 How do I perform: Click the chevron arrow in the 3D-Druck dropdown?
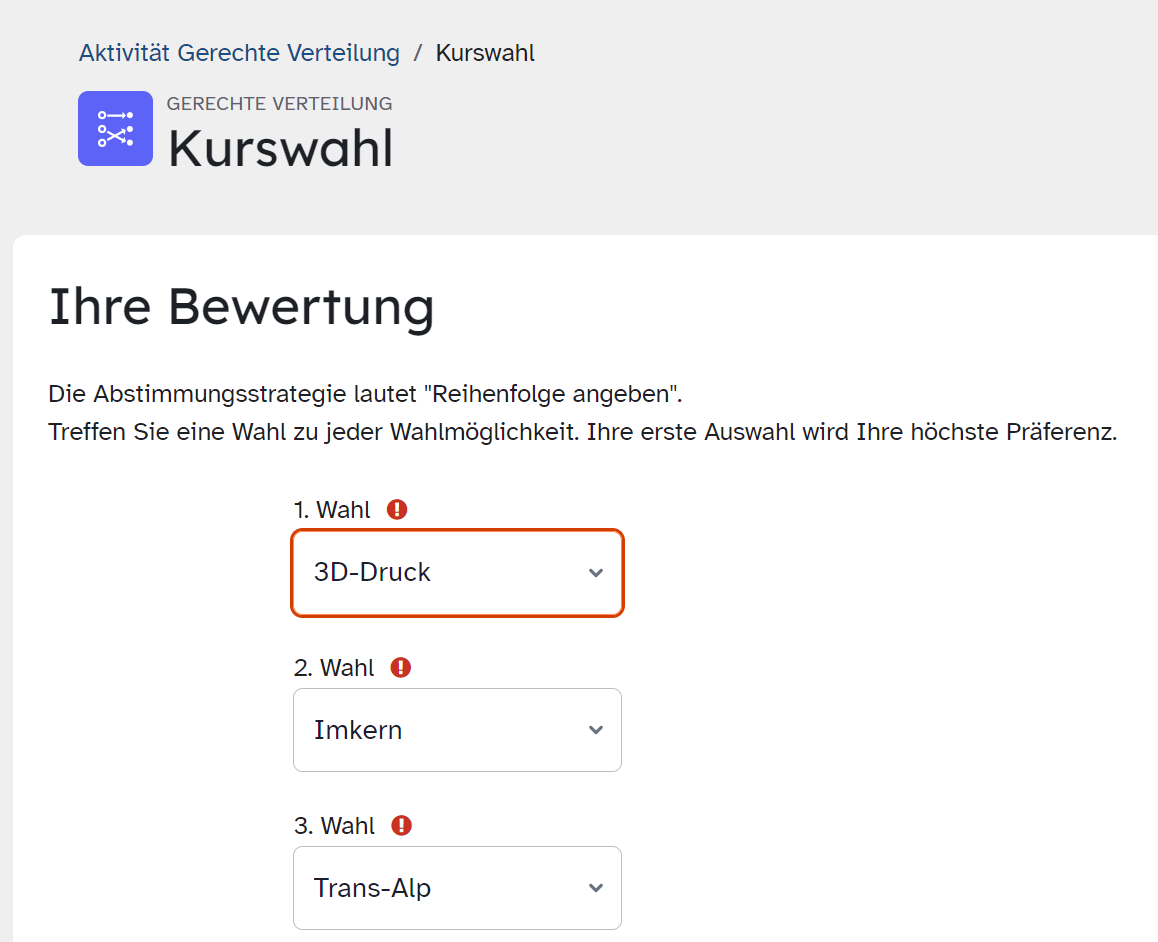596,573
